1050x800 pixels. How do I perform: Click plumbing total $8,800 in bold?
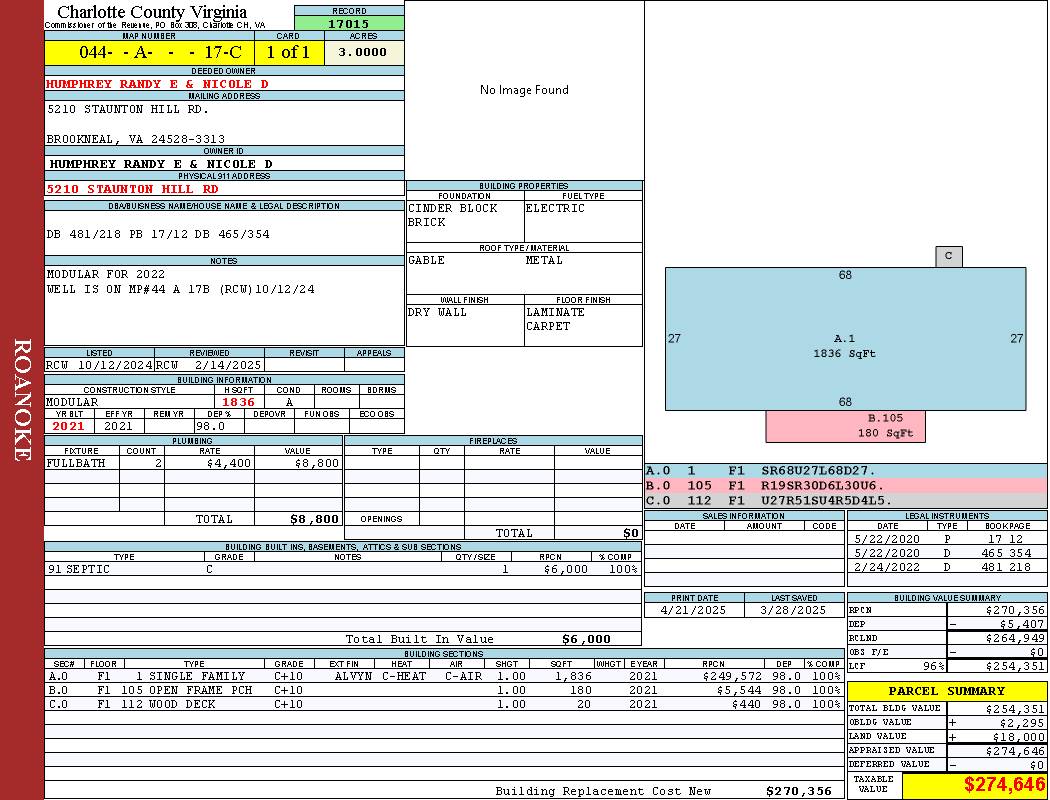coord(314,519)
